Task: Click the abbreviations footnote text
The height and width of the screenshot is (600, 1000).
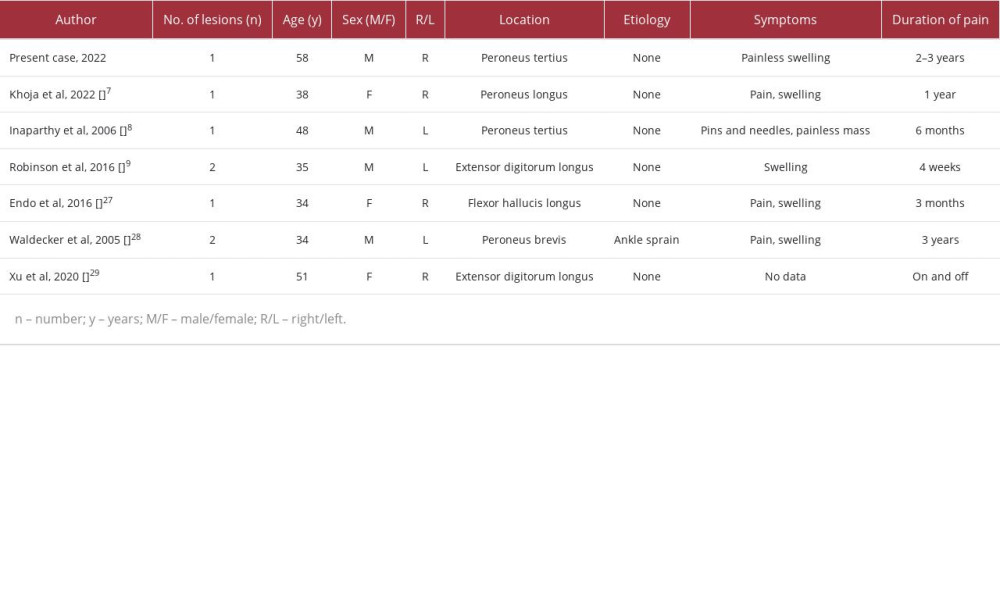Action: pyautogui.click(x=180, y=319)
